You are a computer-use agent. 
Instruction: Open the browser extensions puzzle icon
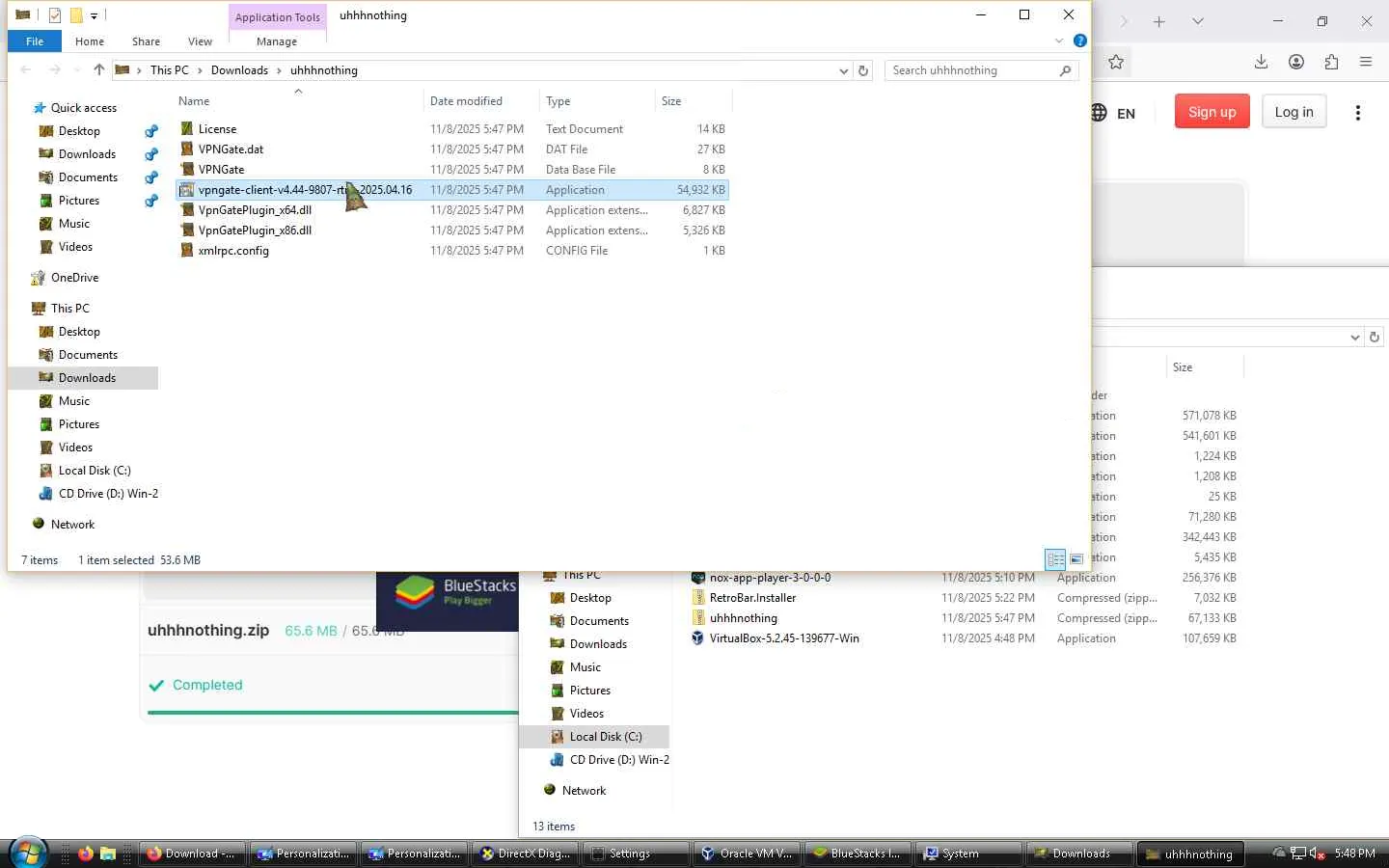(x=1331, y=62)
